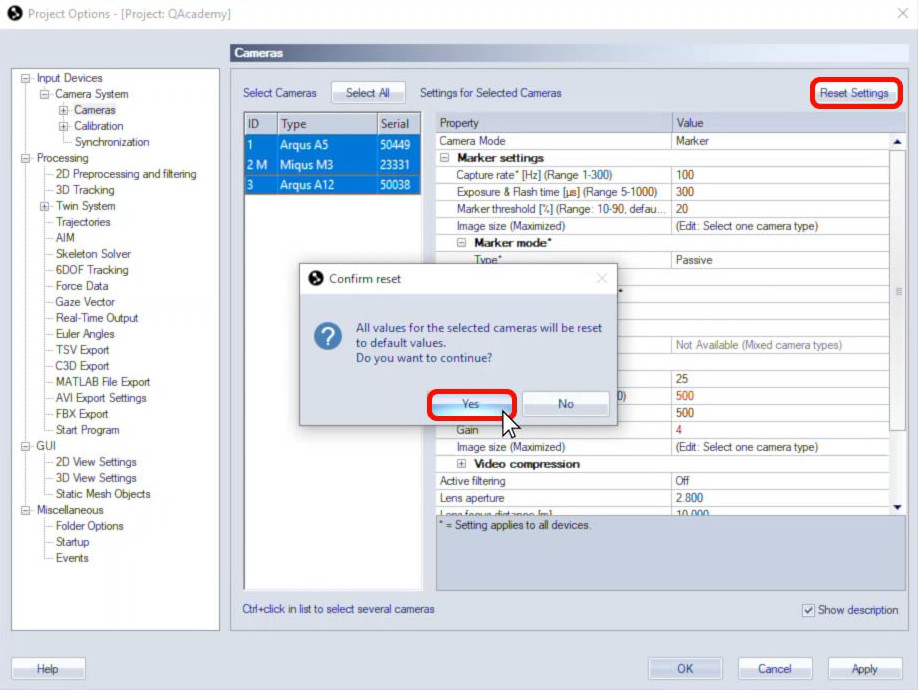Decline the reset with No button

pyautogui.click(x=566, y=404)
